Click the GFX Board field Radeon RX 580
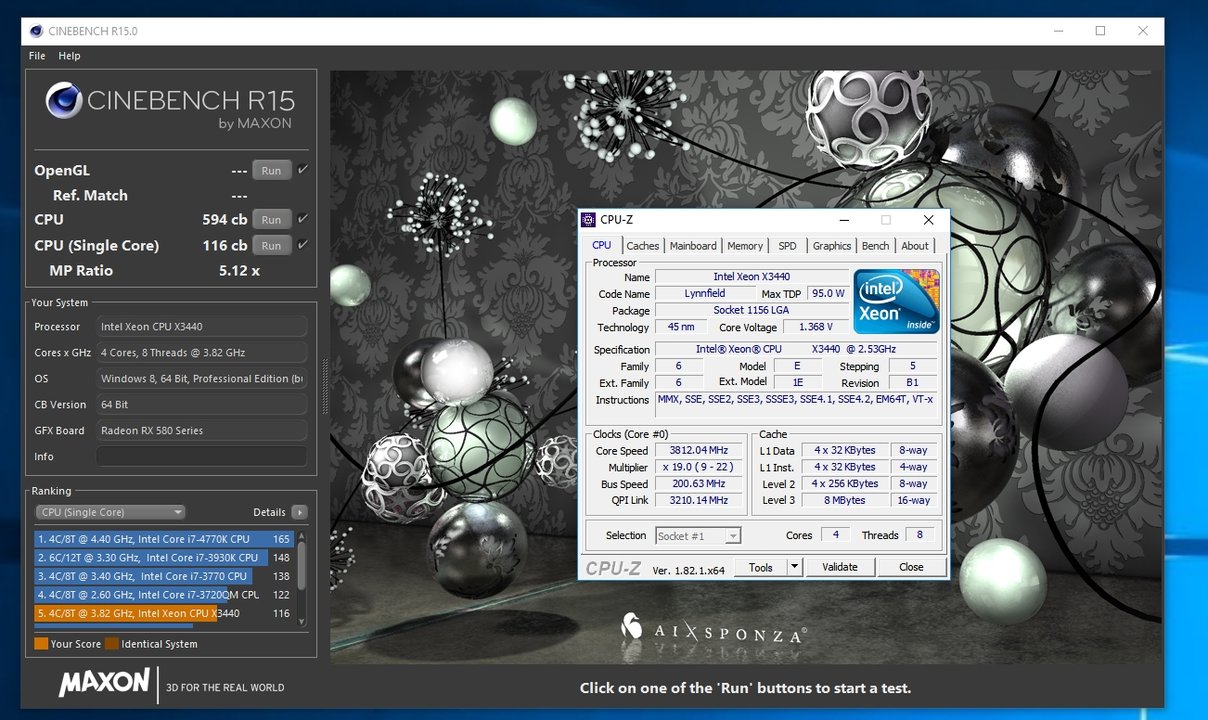Image resolution: width=1208 pixels, height=720 pixels. tap(201, 430)
